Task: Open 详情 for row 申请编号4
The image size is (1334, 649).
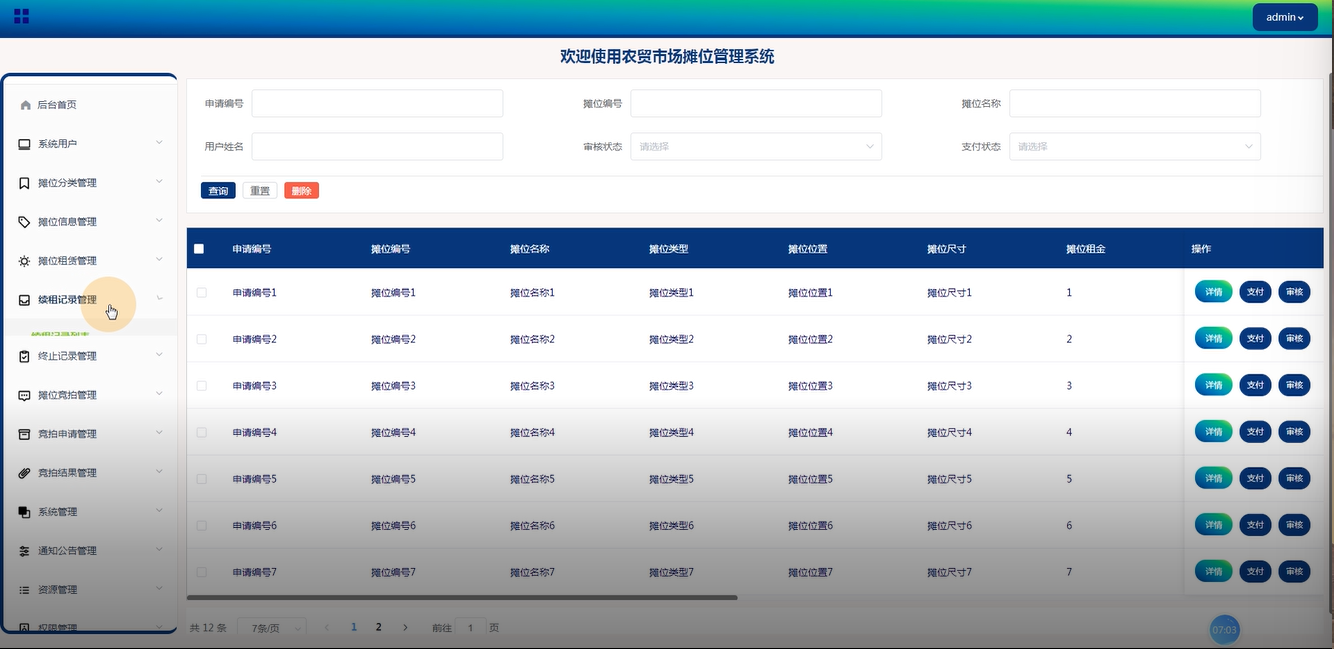Action: (1214, 432)
